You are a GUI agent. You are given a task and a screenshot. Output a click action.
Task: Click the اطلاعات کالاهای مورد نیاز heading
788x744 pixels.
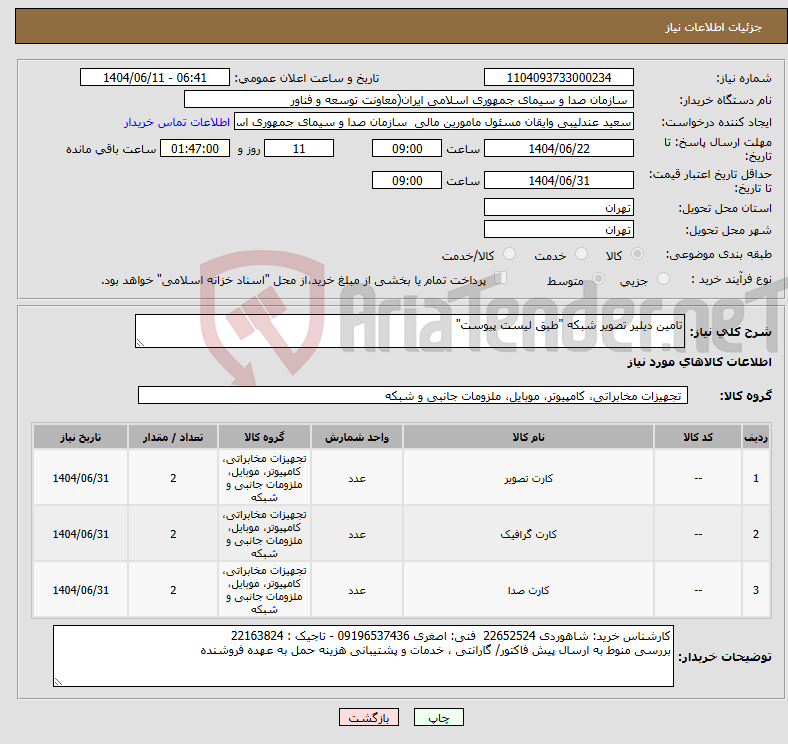pos(699,362)
